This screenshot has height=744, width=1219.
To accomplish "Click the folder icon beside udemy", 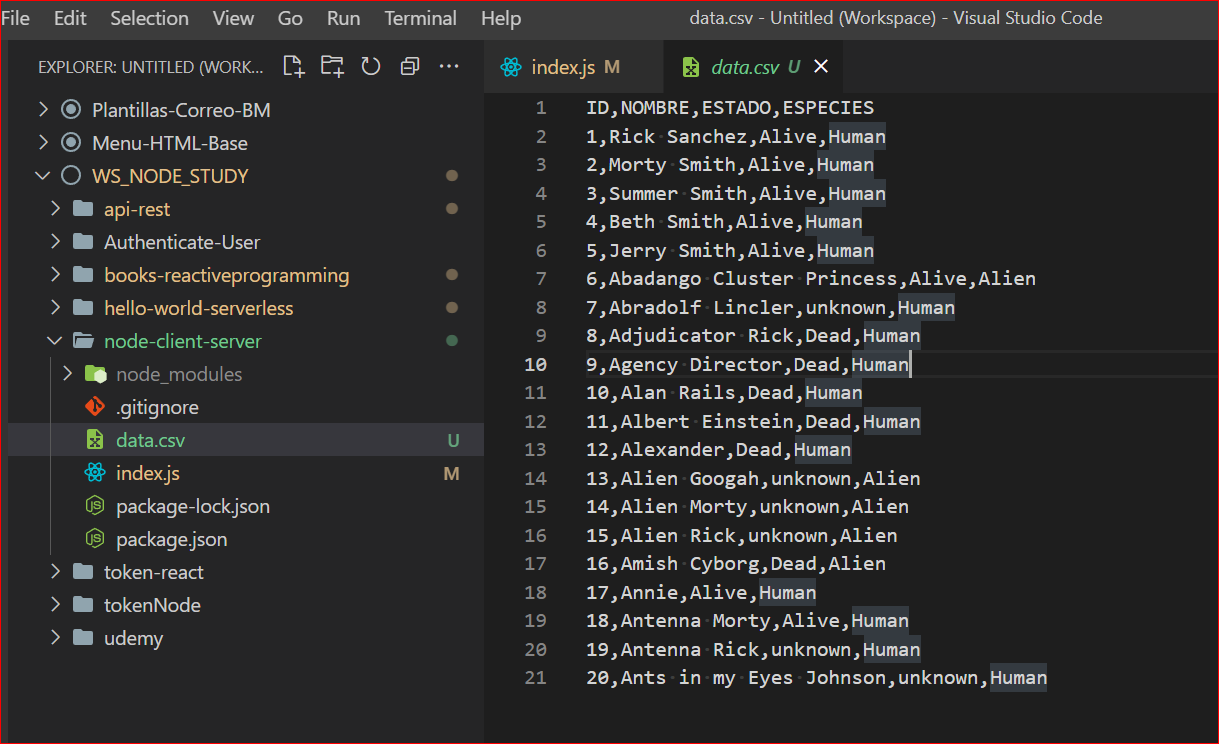I will click(x=83, y=638).
